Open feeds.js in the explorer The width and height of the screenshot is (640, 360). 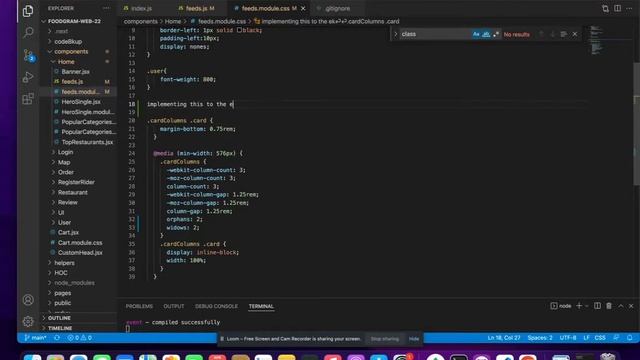point(72,82)
